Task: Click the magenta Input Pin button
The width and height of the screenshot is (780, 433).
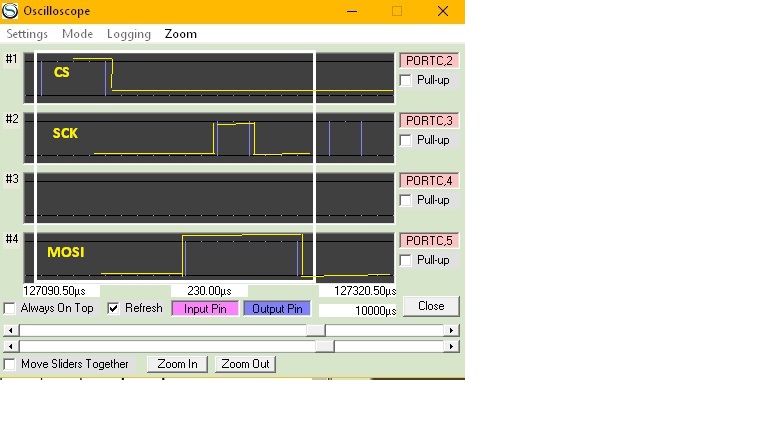Action: (205, 309)
